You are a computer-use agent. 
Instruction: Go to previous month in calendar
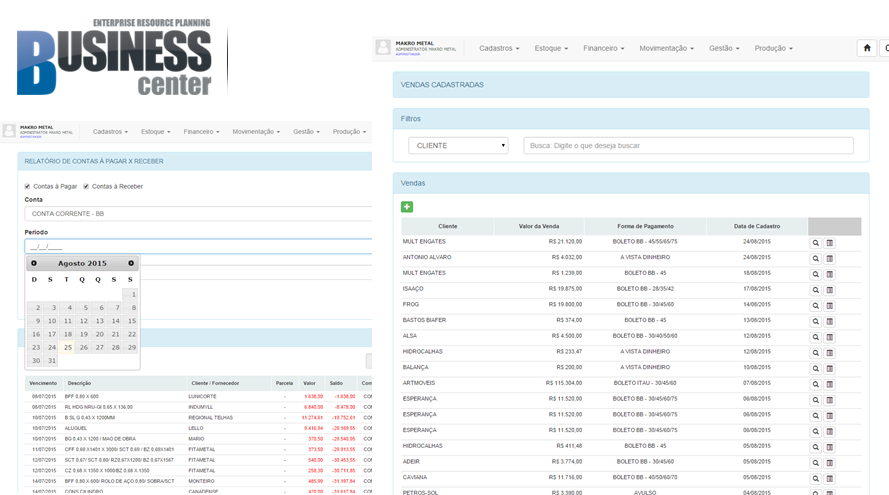pyautogui.click(x=34, y=263)
